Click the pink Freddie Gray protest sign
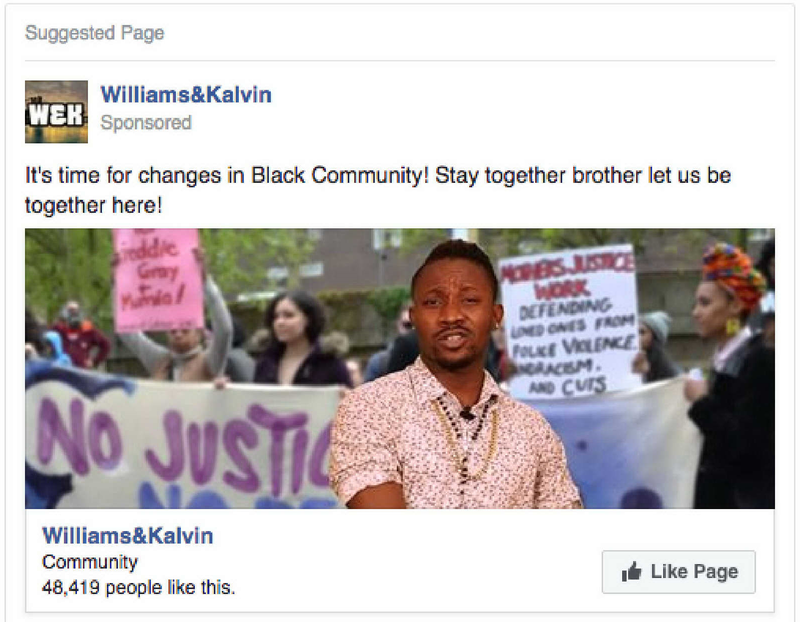 click(x=157, y=280)
